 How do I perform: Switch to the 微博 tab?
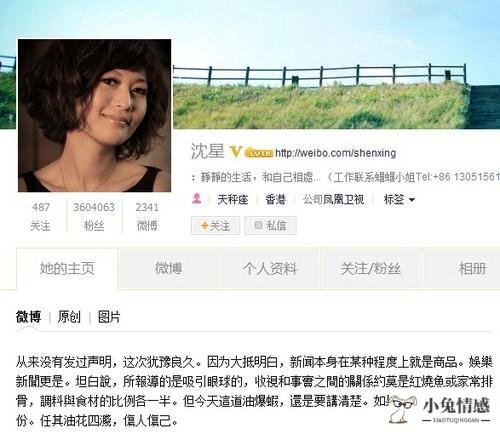[x=169, y=269]
